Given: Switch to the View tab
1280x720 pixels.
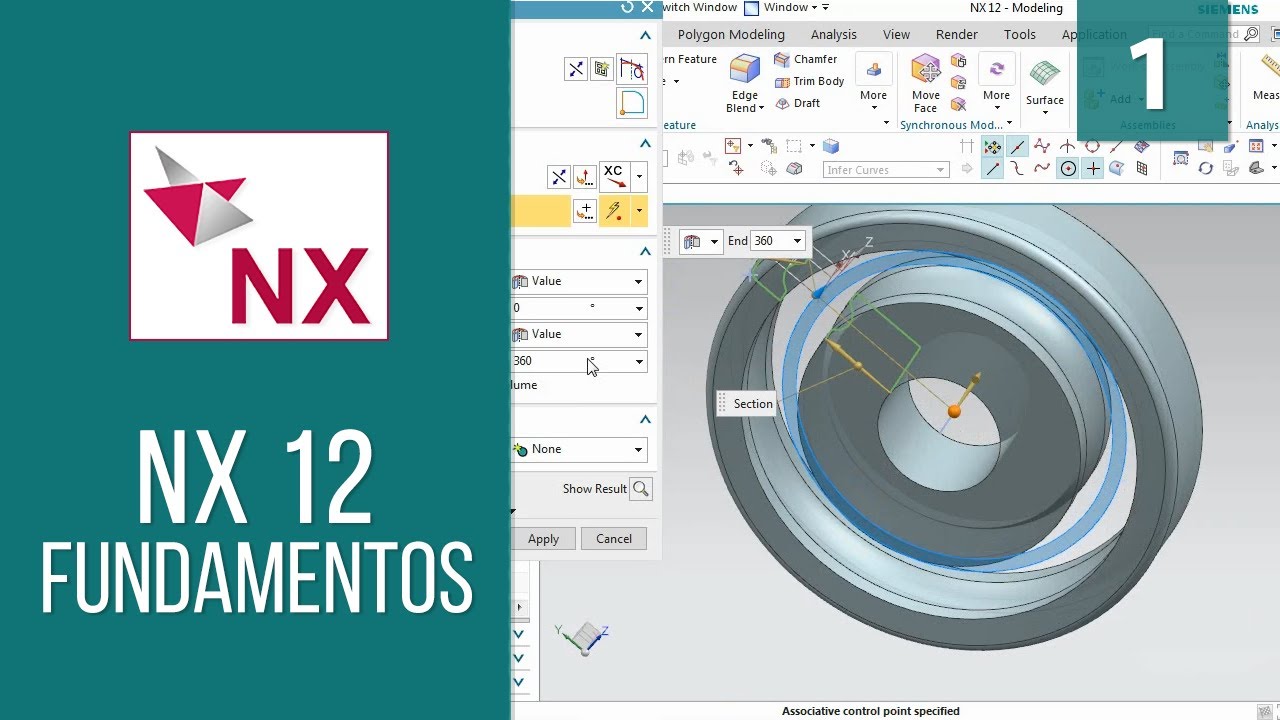Looking at the screenshot, I should pos(896,34).
